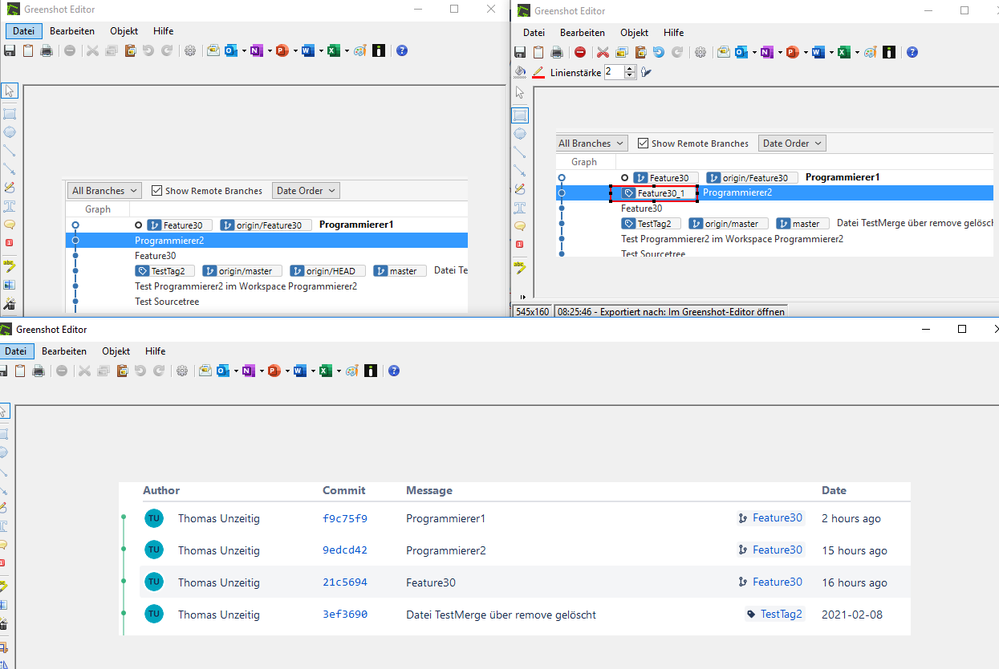
Task: Export to OneNote icon in bottom window toolbar
Action: [x=248, y=371]
